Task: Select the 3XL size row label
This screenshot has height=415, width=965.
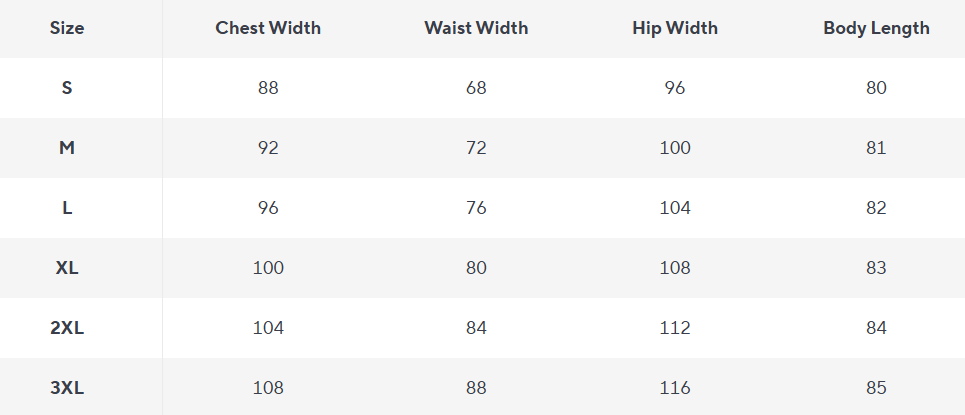Action: tap(67, 388)
